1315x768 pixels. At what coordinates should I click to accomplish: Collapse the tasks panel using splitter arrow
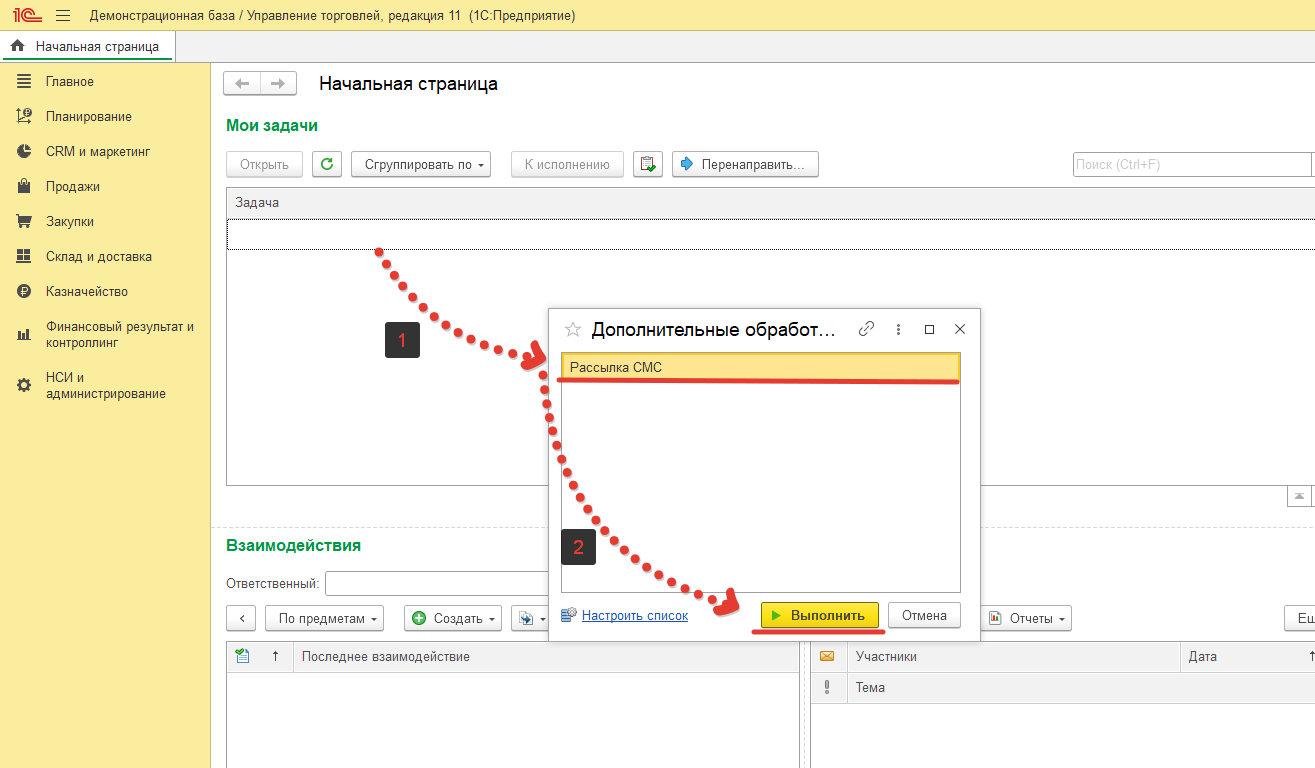pyautogui.click(x=1298, y=496)
